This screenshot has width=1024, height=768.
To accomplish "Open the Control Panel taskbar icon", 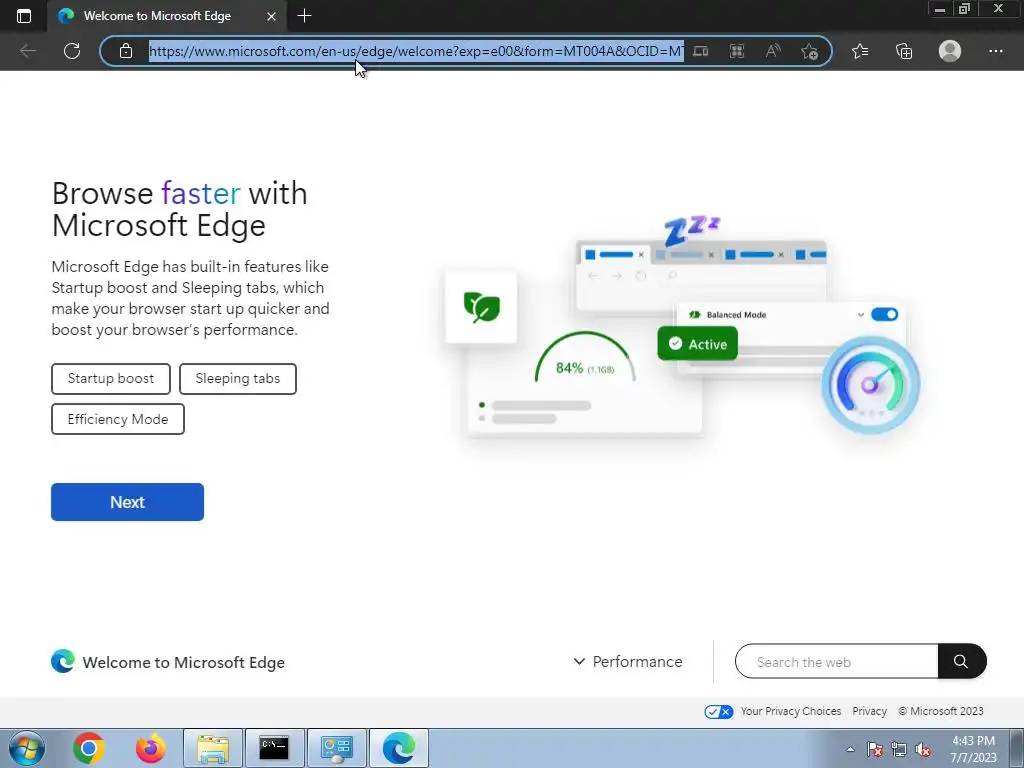I will click(x=337, y=748).
